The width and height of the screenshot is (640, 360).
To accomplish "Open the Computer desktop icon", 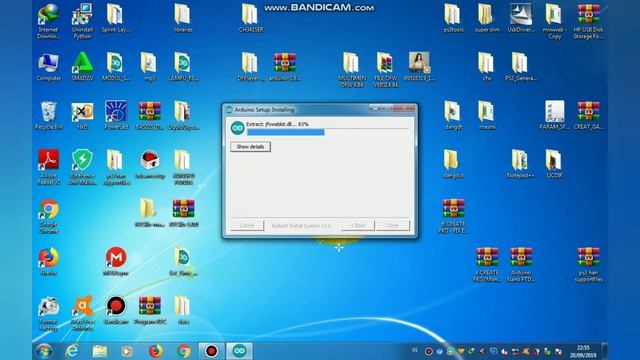I will click(x=49, y=67).
